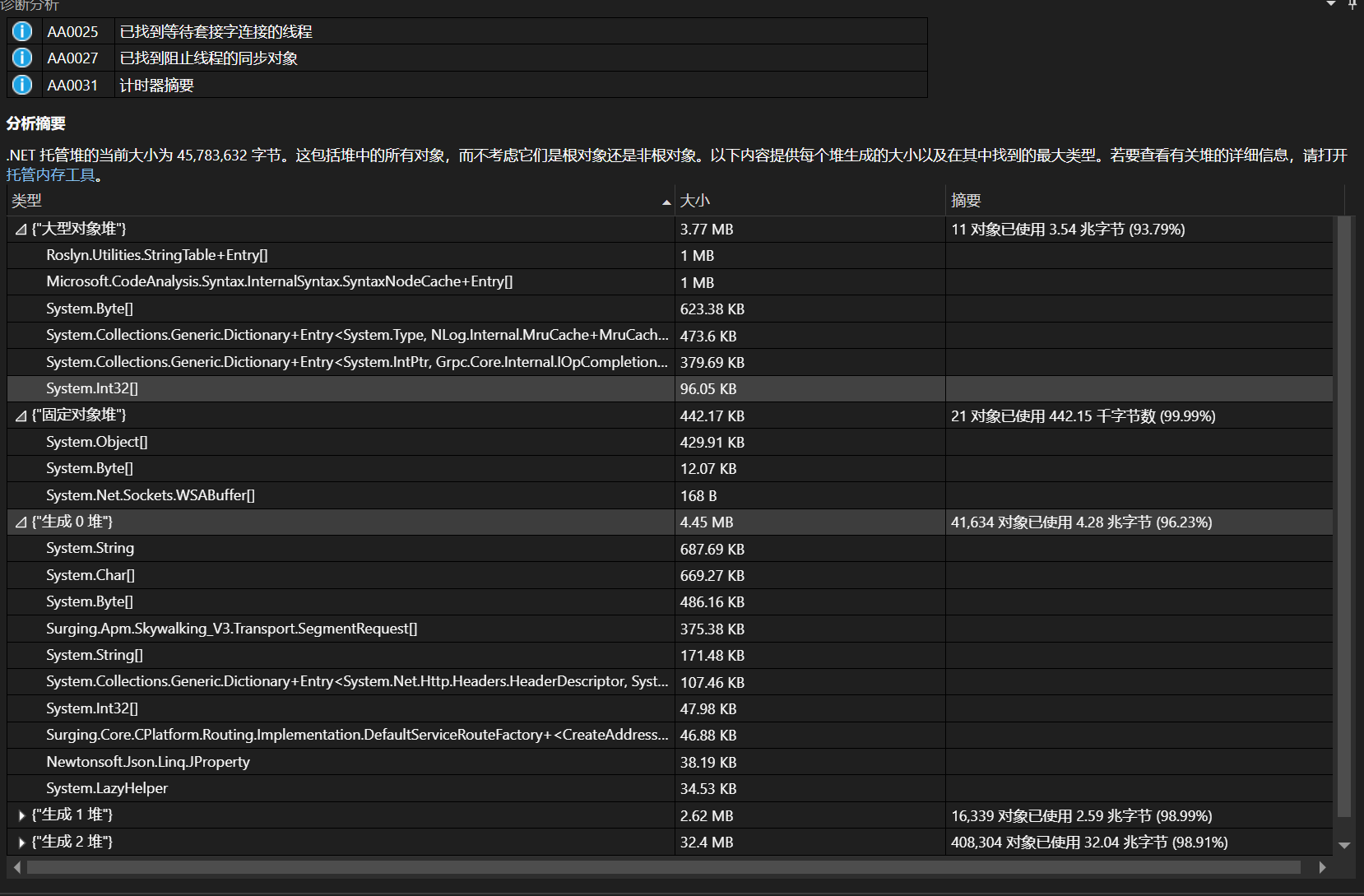Collapse the 固定对象堆 node
The width and height of the screenshot is (1364, 896).
point(20,416)
